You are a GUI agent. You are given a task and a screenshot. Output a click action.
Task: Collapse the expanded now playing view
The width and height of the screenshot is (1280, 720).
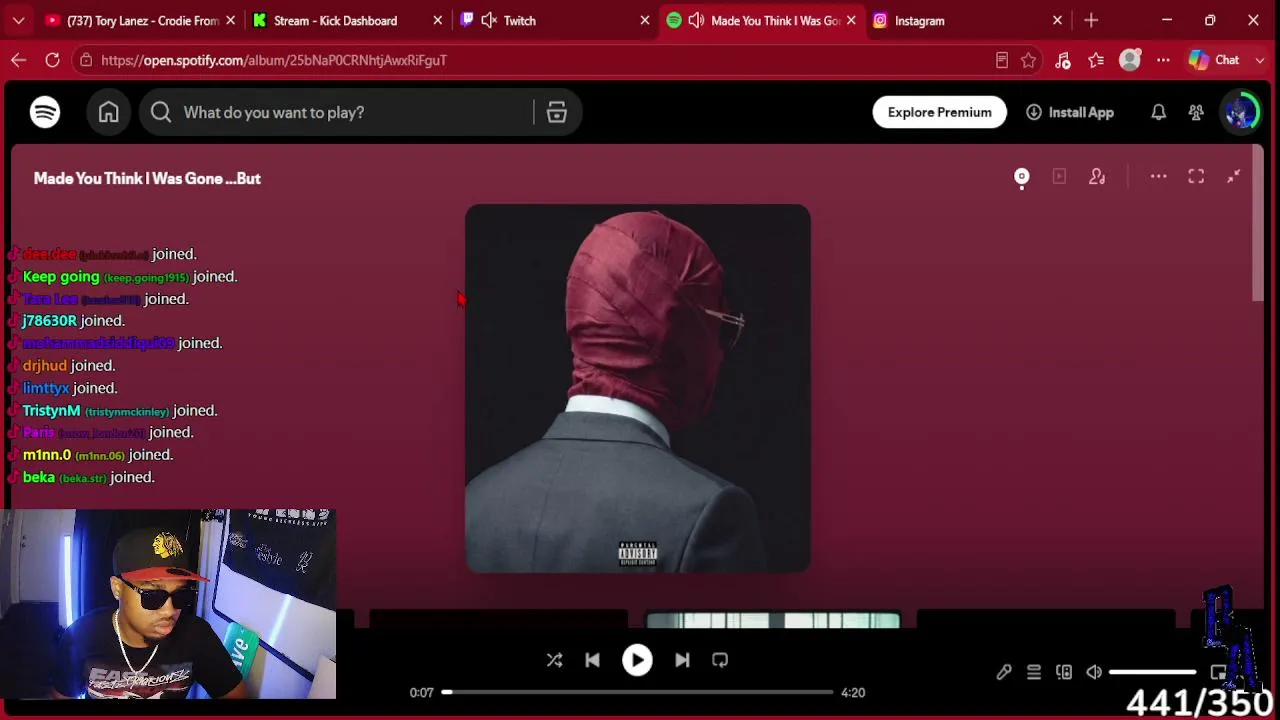(1234, 177)
